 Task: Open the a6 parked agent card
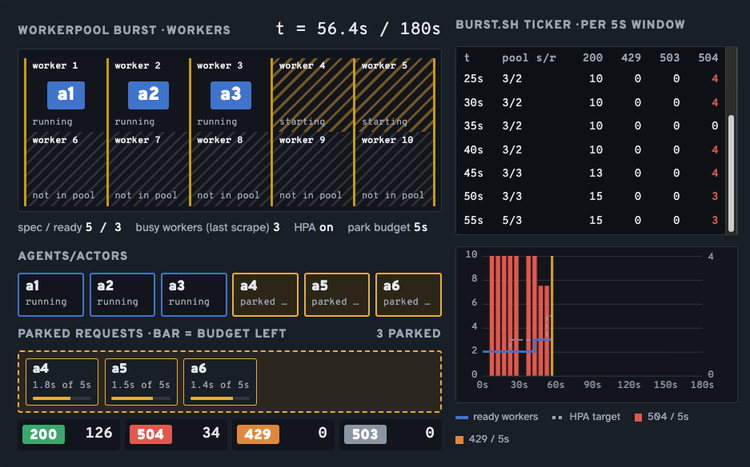[408, 295]
